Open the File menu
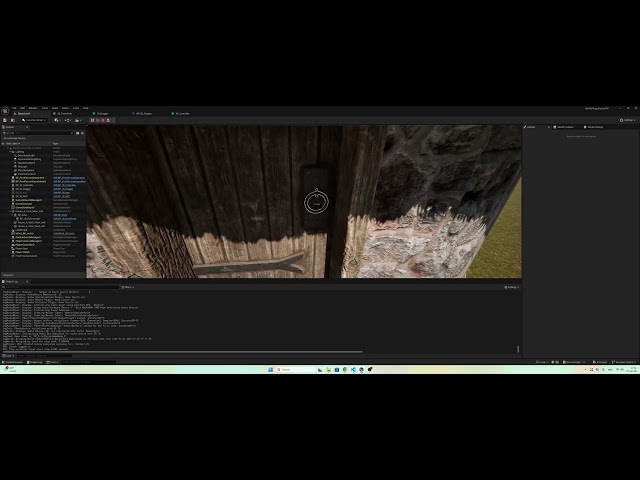640x480 pixels. coord(14,108)
